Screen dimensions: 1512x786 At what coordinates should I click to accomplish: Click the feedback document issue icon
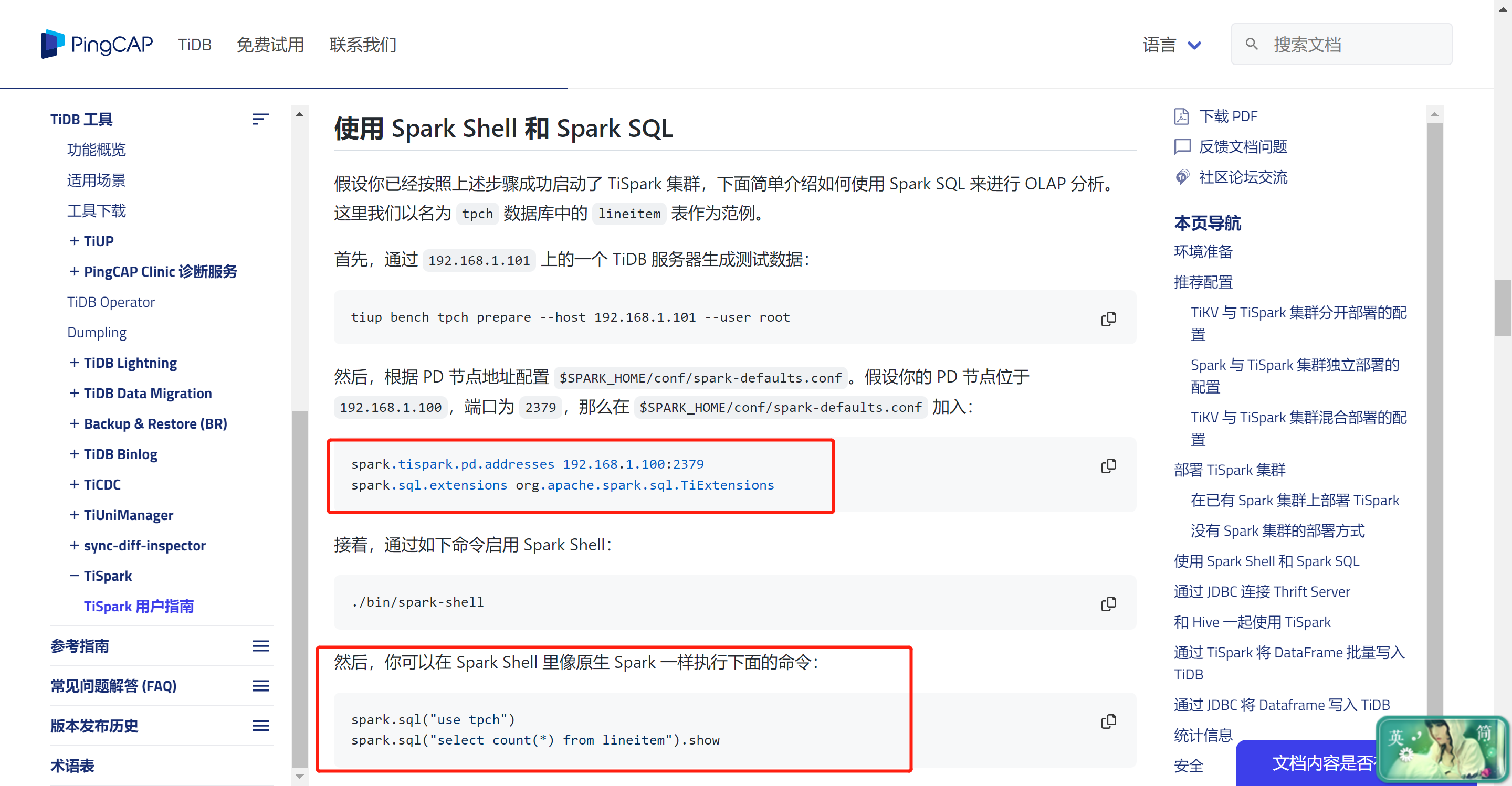1182,146
